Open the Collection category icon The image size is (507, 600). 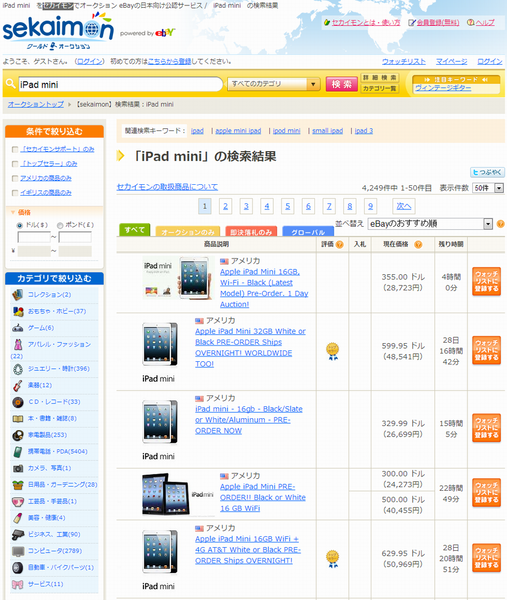click(x=18, y=295)
